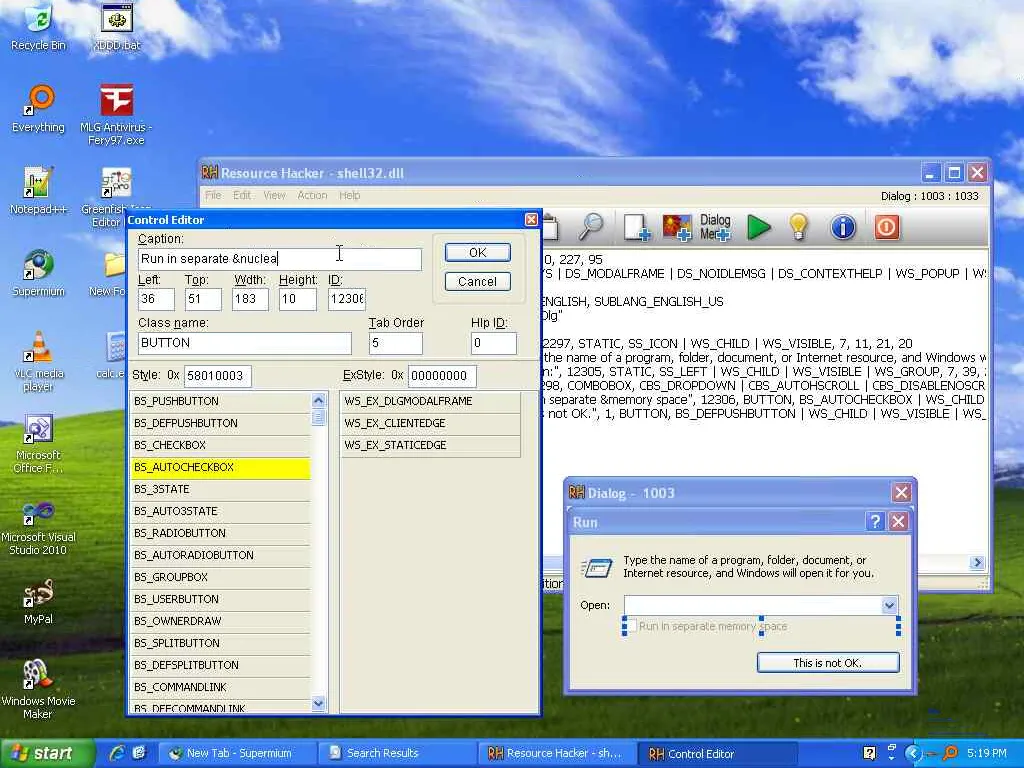Click Internet Explorer quick launch icon
This screenshot has width=1024, height=768.
pyautogui.click(x=118, y=753)
